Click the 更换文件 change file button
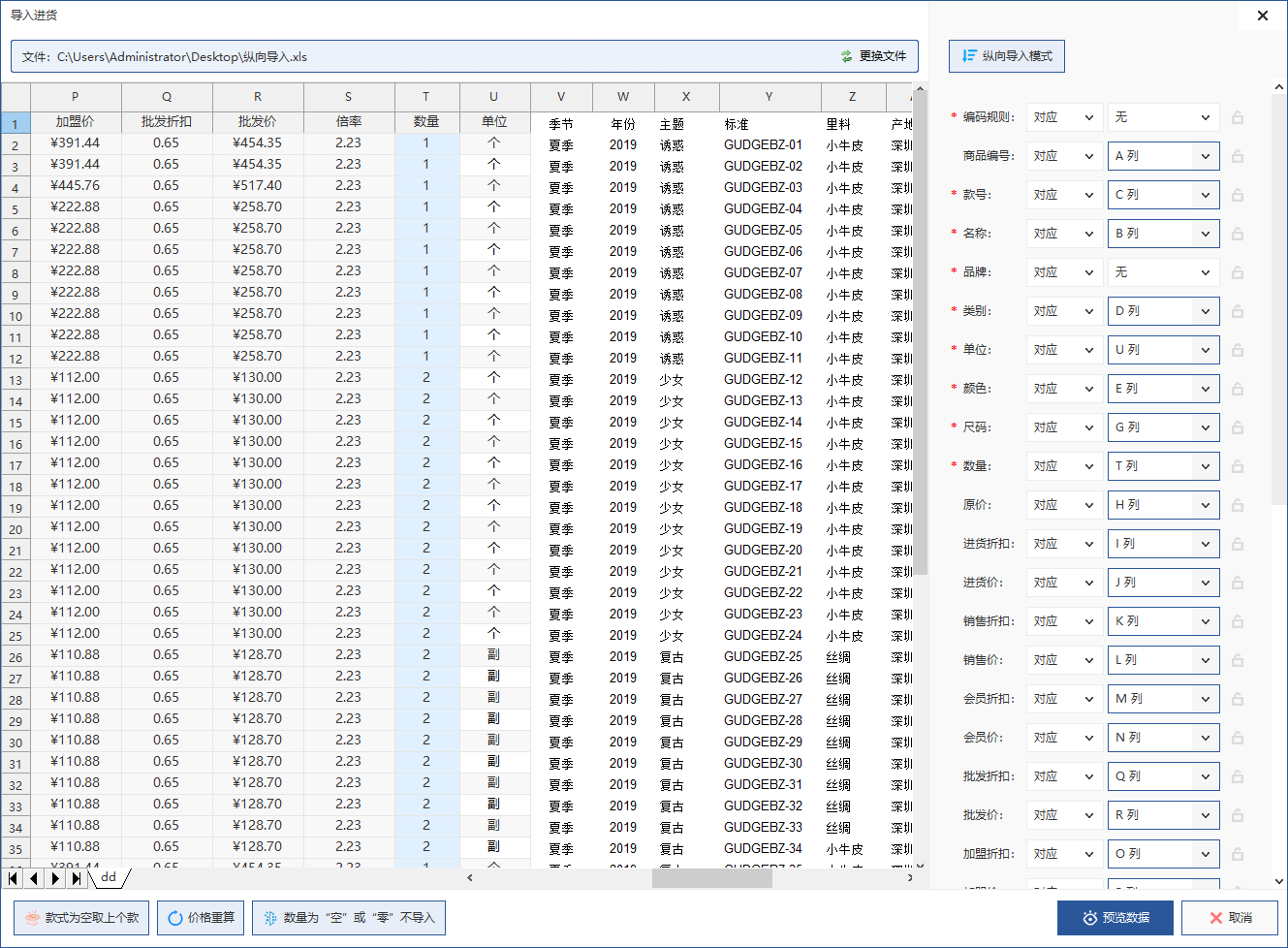Image resolution: width=1288 pixels, height=948 pixels. pyautogui.click(x=874, y=56)
